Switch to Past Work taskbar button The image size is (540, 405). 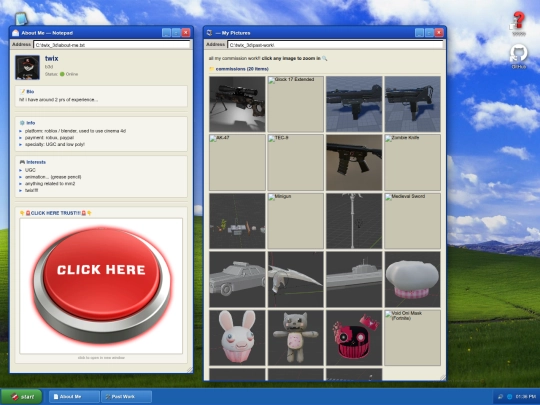(x=126, y=397)
